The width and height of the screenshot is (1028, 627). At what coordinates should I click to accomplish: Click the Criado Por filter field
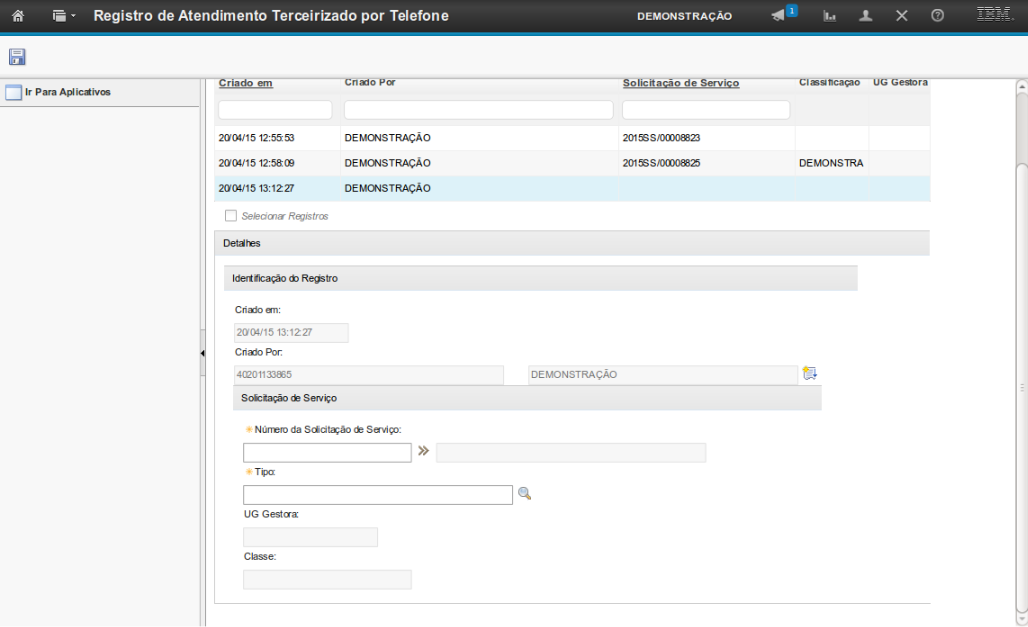(x=478, y=110)
